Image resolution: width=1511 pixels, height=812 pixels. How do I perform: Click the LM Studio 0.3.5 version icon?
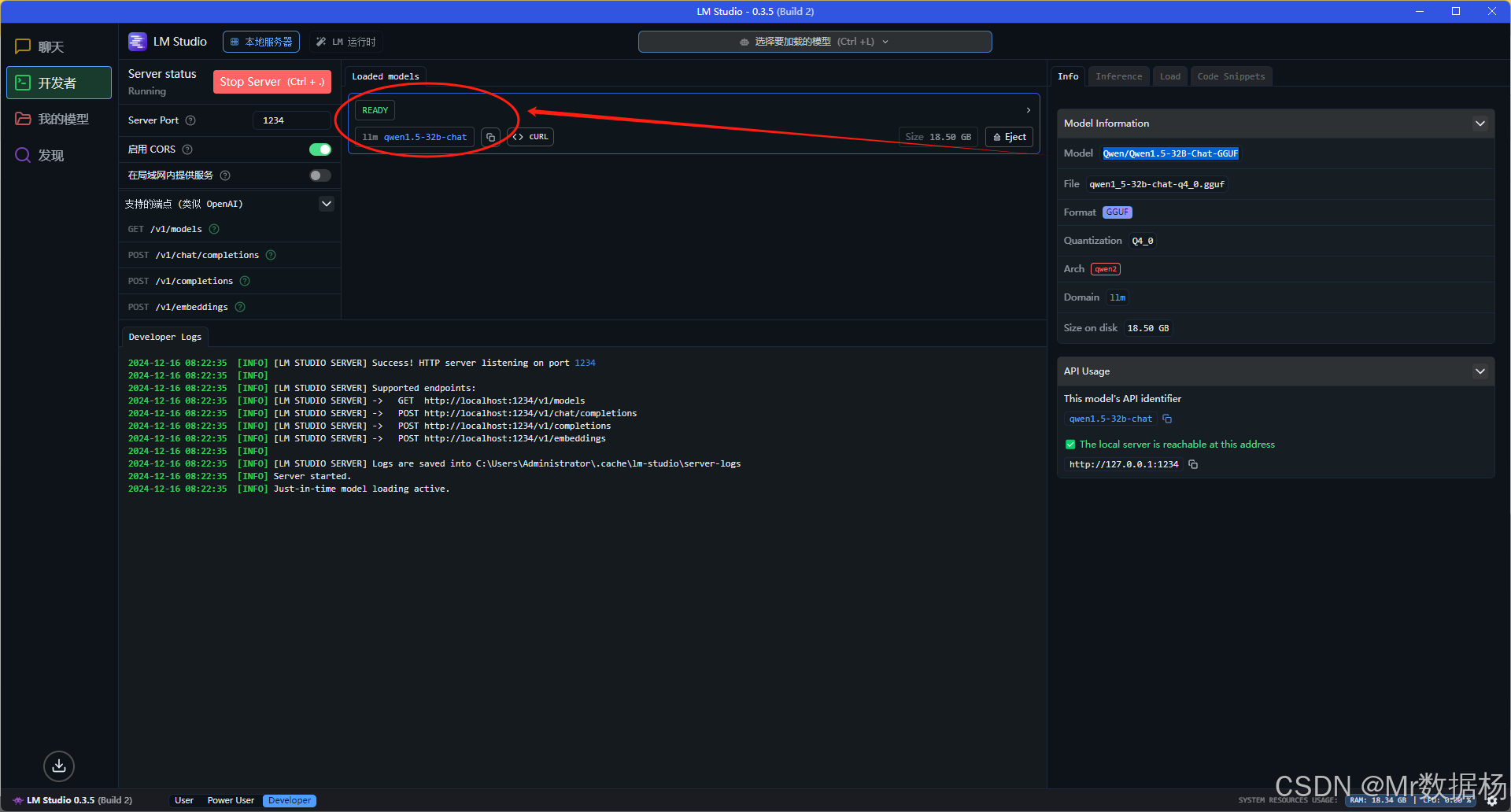pos(18,800)
